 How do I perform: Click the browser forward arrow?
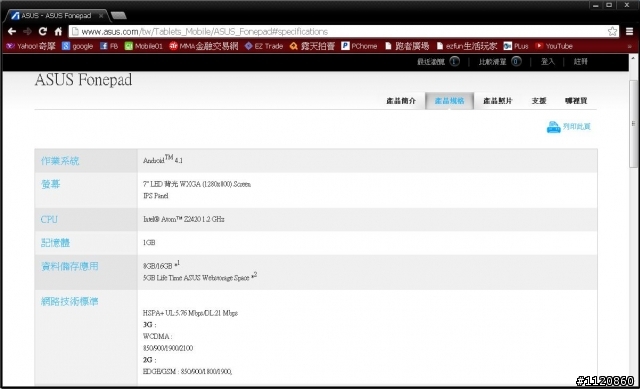coord(27,31)
